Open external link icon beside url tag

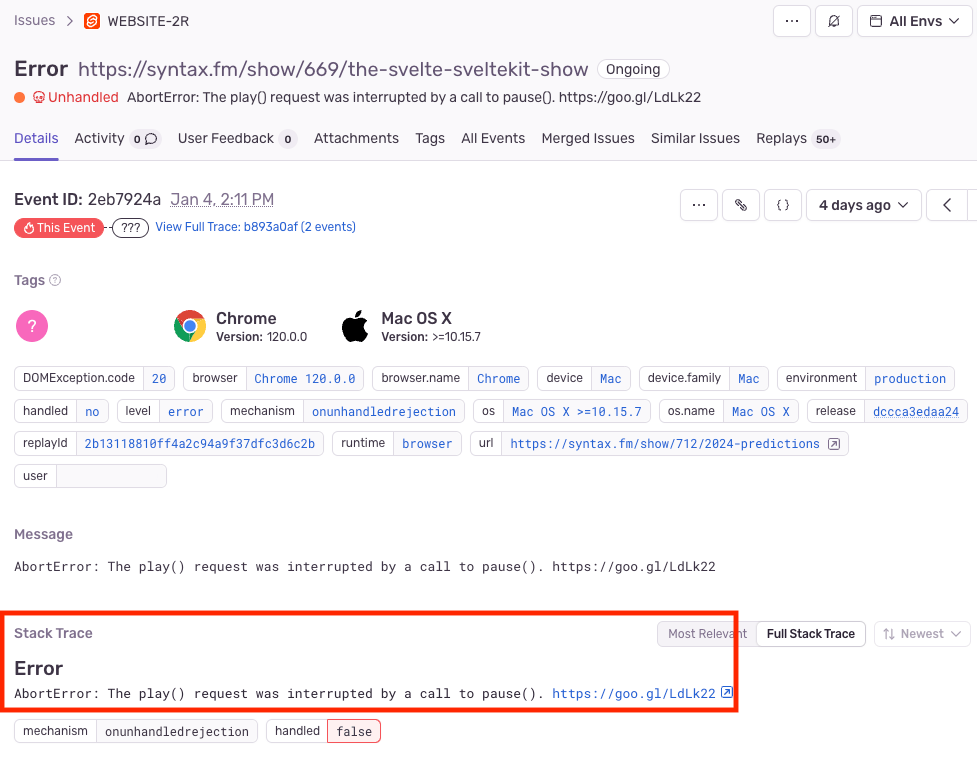click(834, 444)
